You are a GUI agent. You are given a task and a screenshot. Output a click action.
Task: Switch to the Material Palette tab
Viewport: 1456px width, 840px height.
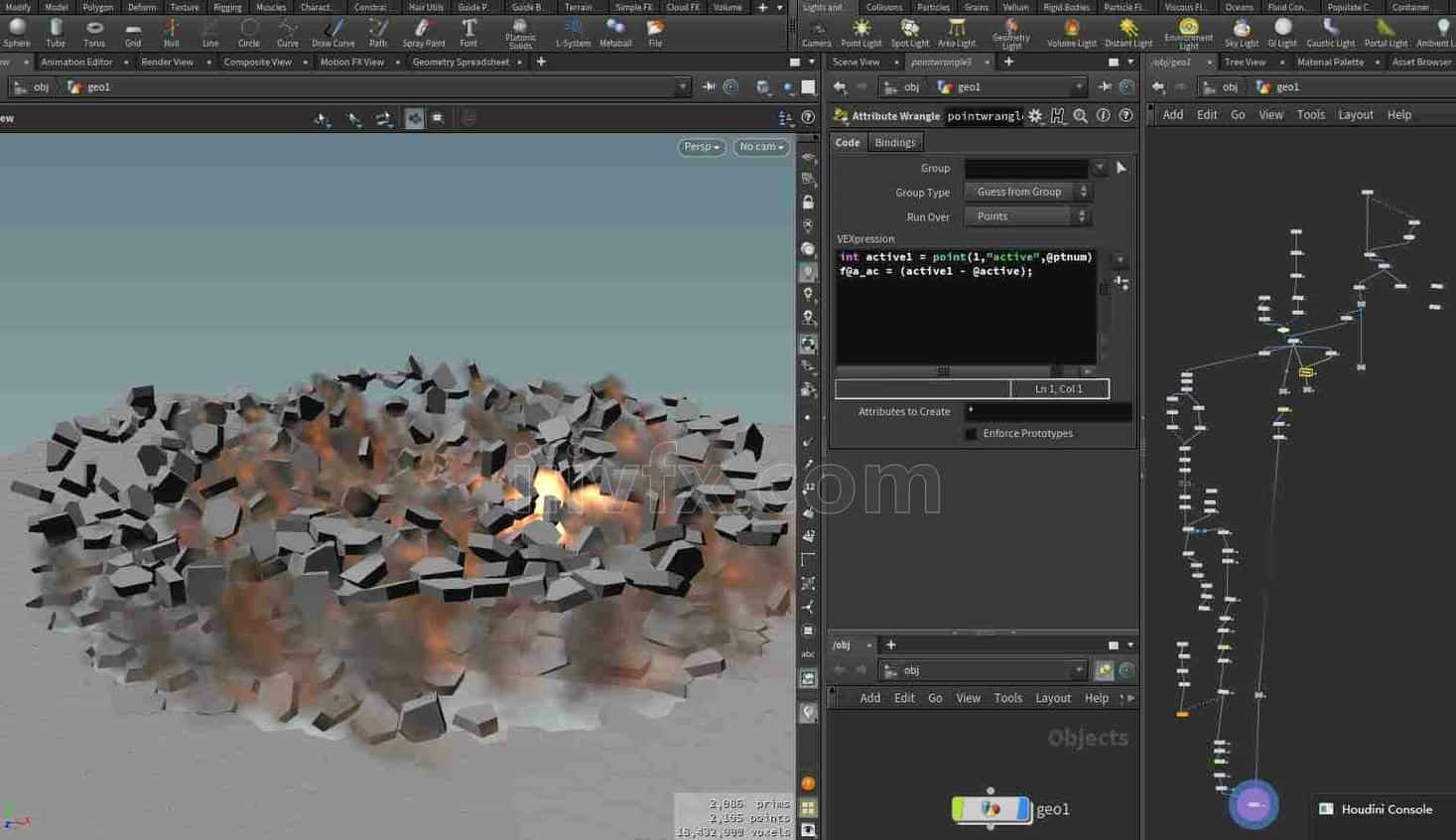1330,62
